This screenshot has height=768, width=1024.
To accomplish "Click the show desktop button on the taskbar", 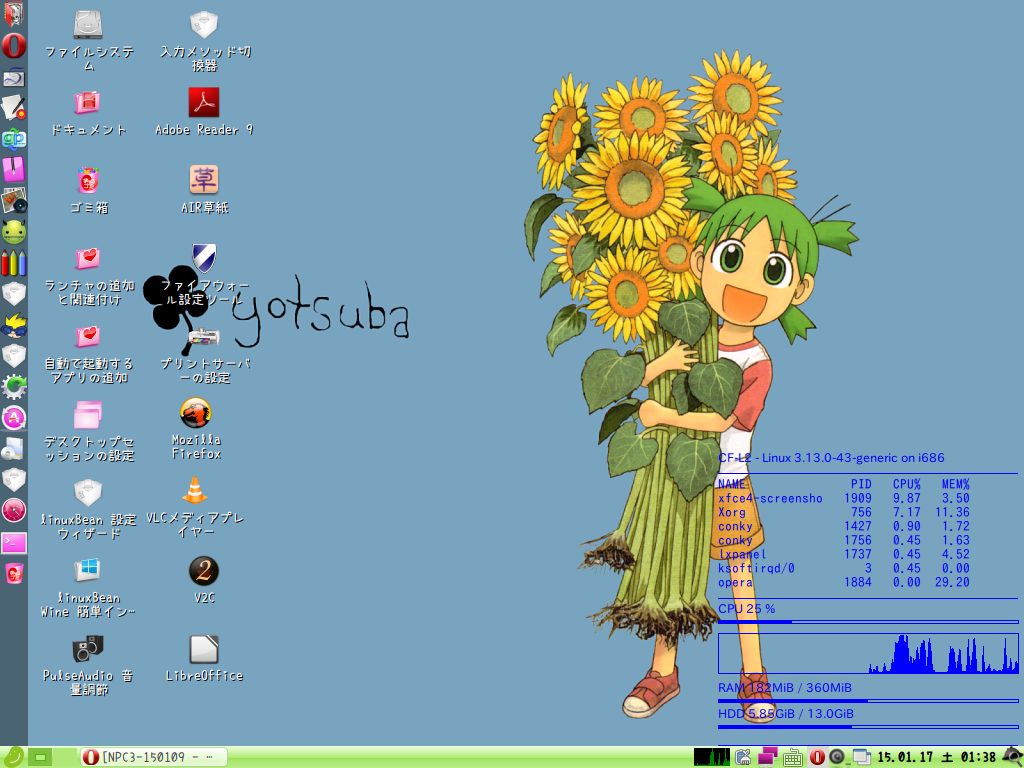I will 40,758.
